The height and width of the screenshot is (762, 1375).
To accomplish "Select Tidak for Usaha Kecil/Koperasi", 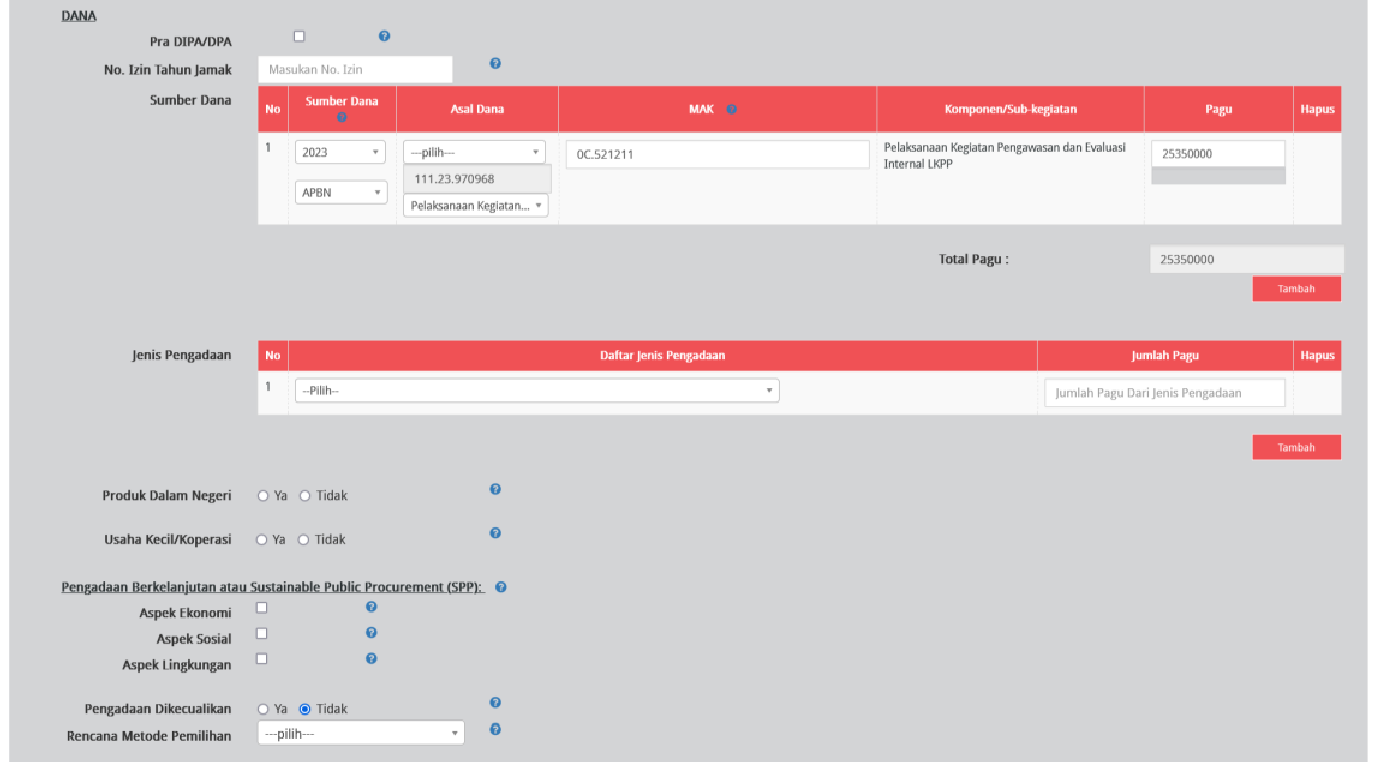I will 304,539.
